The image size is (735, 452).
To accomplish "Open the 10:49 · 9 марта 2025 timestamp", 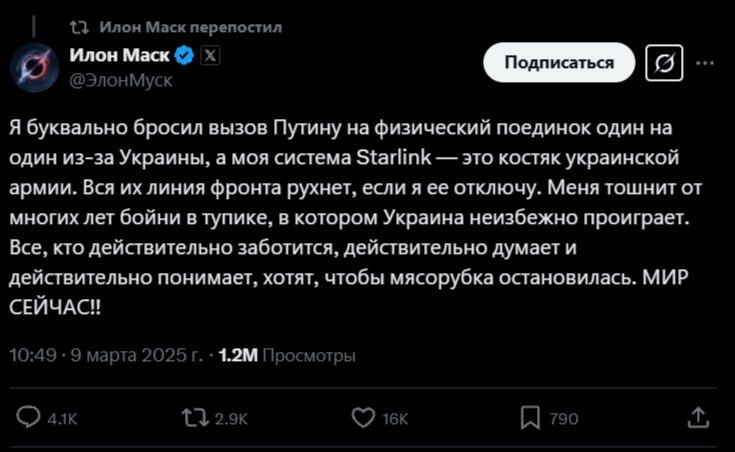I will [106, 355].
